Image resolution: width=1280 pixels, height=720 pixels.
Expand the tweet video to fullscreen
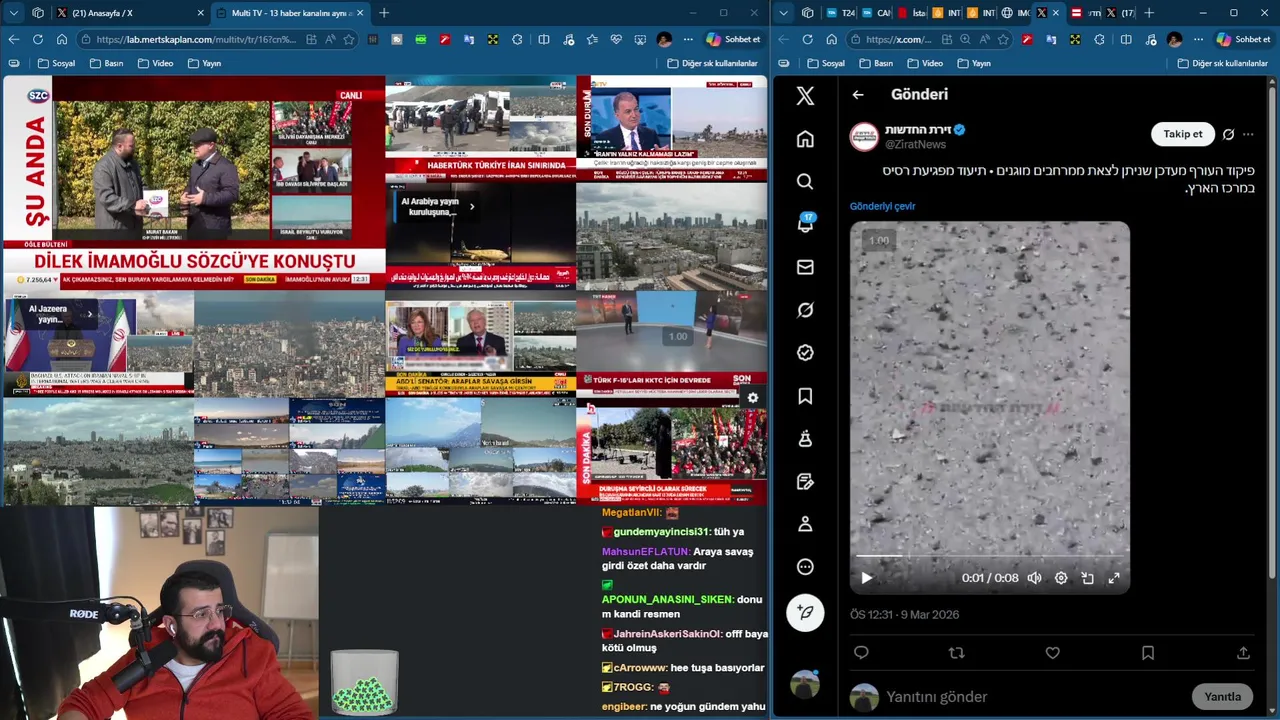(x=1113, y=578)
